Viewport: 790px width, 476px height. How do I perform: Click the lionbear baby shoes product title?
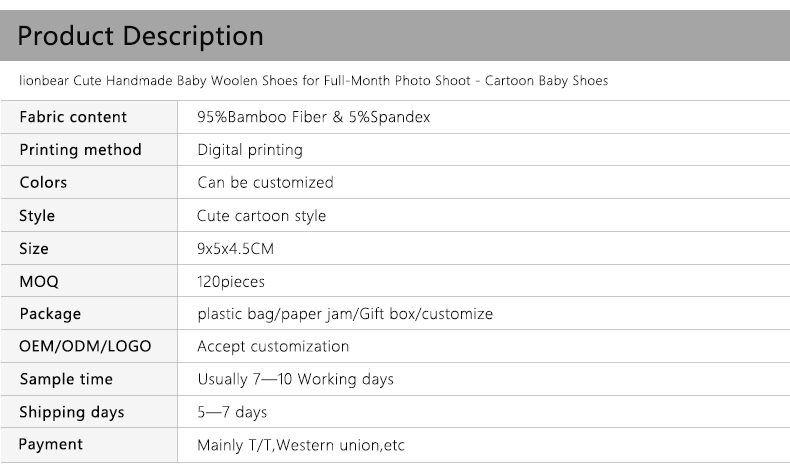click(x=313, y=81)
